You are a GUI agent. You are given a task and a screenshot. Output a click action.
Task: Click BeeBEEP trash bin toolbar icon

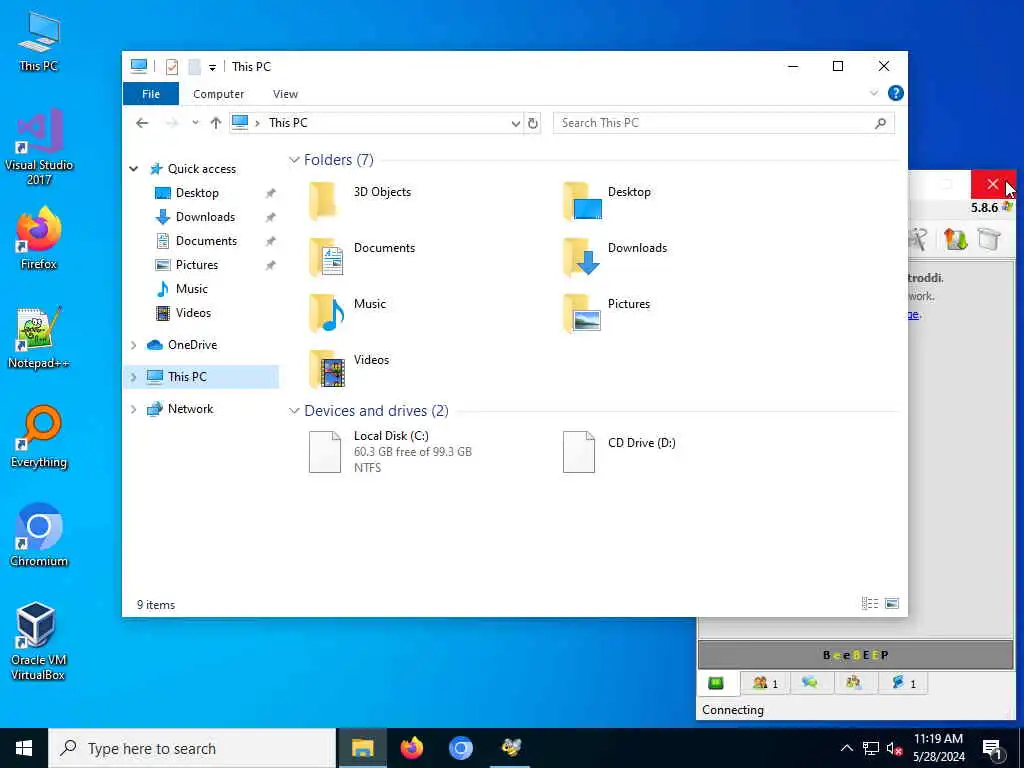989,239
